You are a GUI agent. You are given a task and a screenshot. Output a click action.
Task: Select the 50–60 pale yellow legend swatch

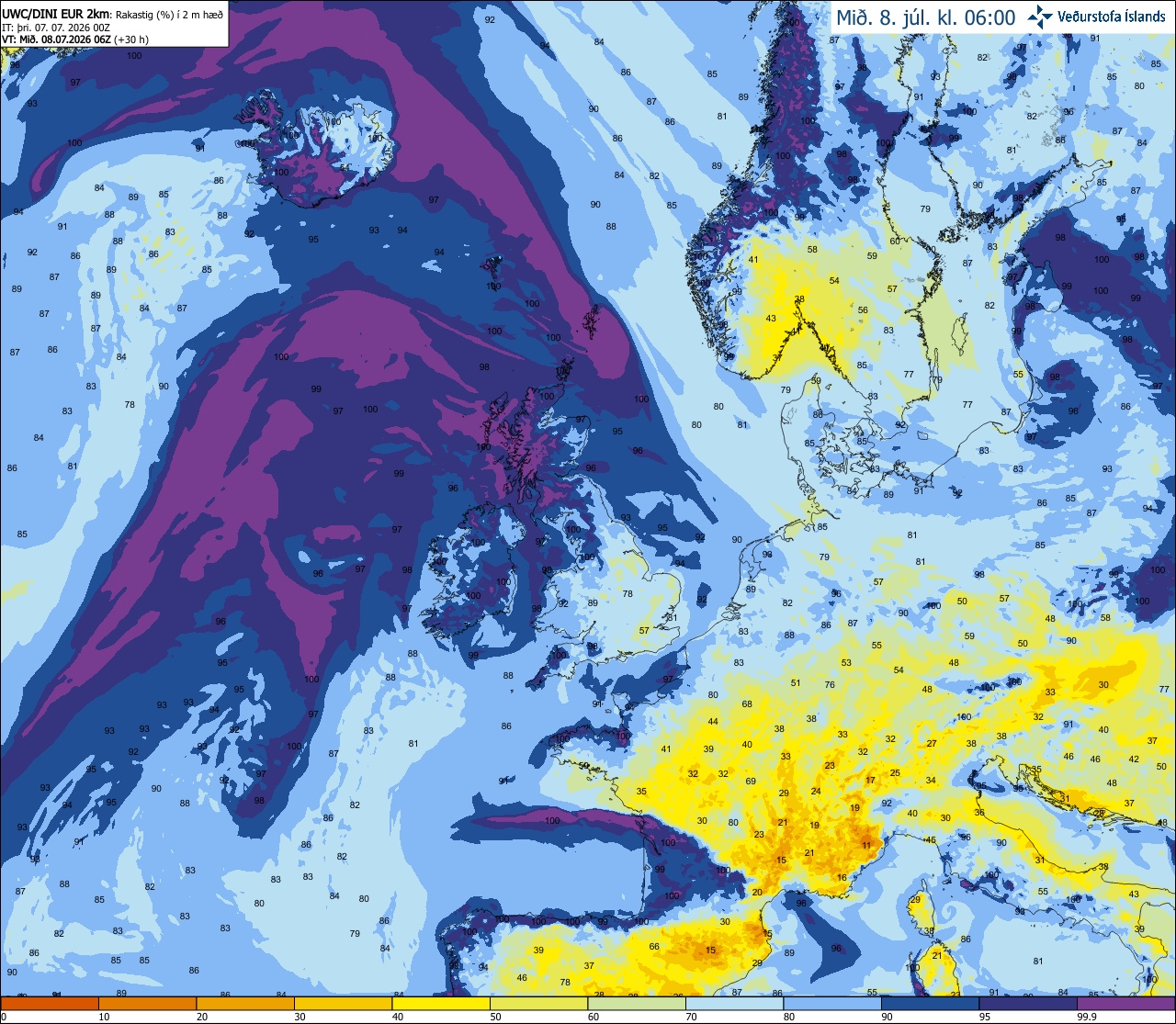tap(539, 1004)
